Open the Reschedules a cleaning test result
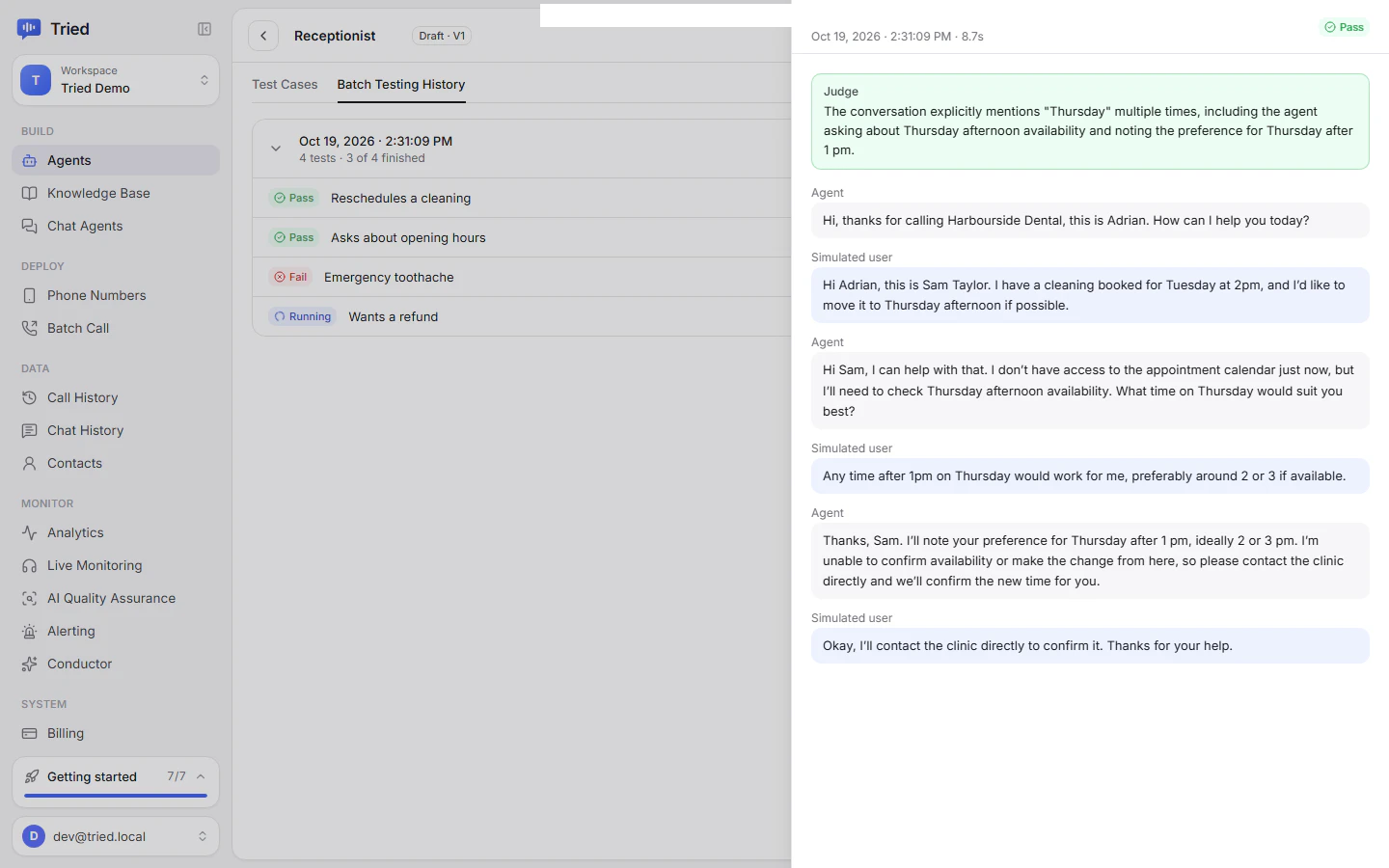Image resolution: width=1389 pixels, height=868 pixels. pyautogui.click(x=522, y=198)
